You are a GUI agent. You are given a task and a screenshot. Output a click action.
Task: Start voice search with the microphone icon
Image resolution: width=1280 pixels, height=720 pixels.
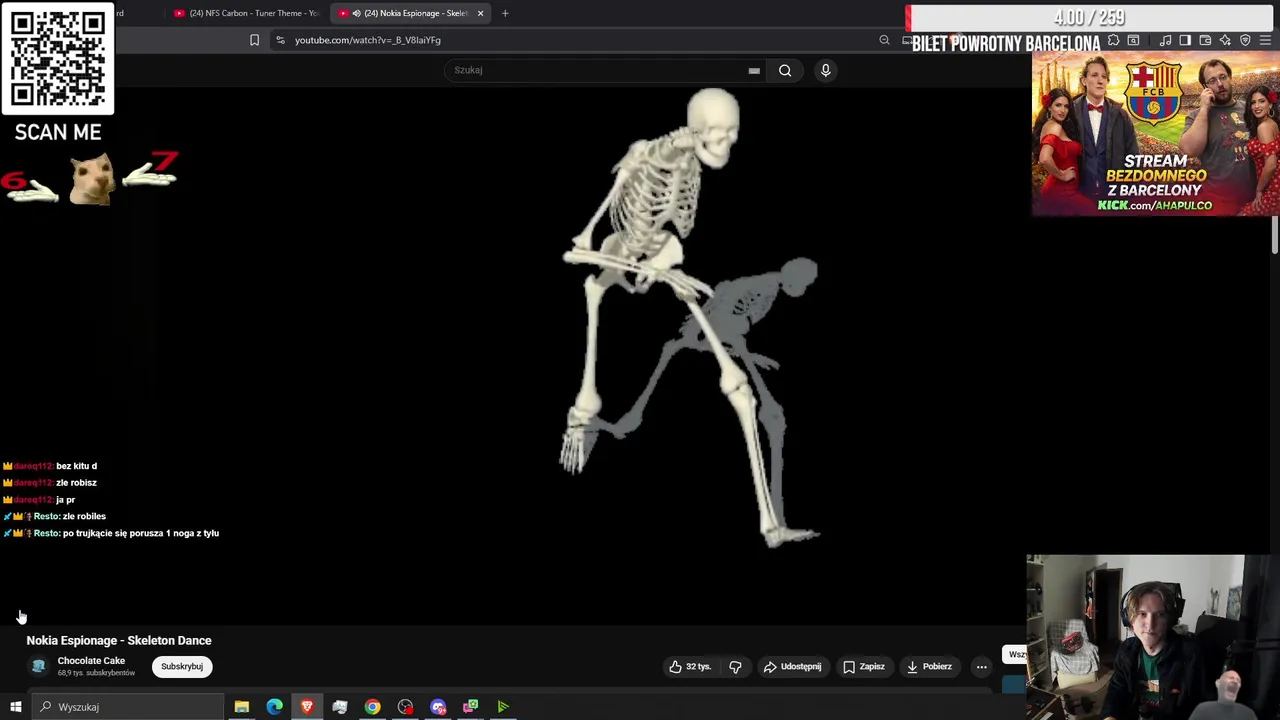coord(826,70)
